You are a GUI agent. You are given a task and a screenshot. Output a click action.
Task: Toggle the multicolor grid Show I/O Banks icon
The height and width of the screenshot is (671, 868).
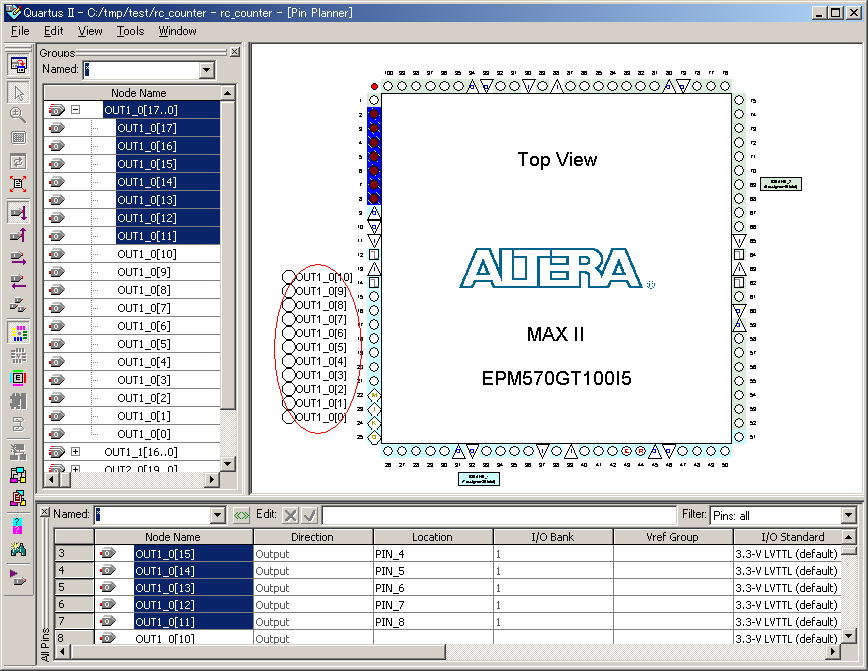(18, 333)
